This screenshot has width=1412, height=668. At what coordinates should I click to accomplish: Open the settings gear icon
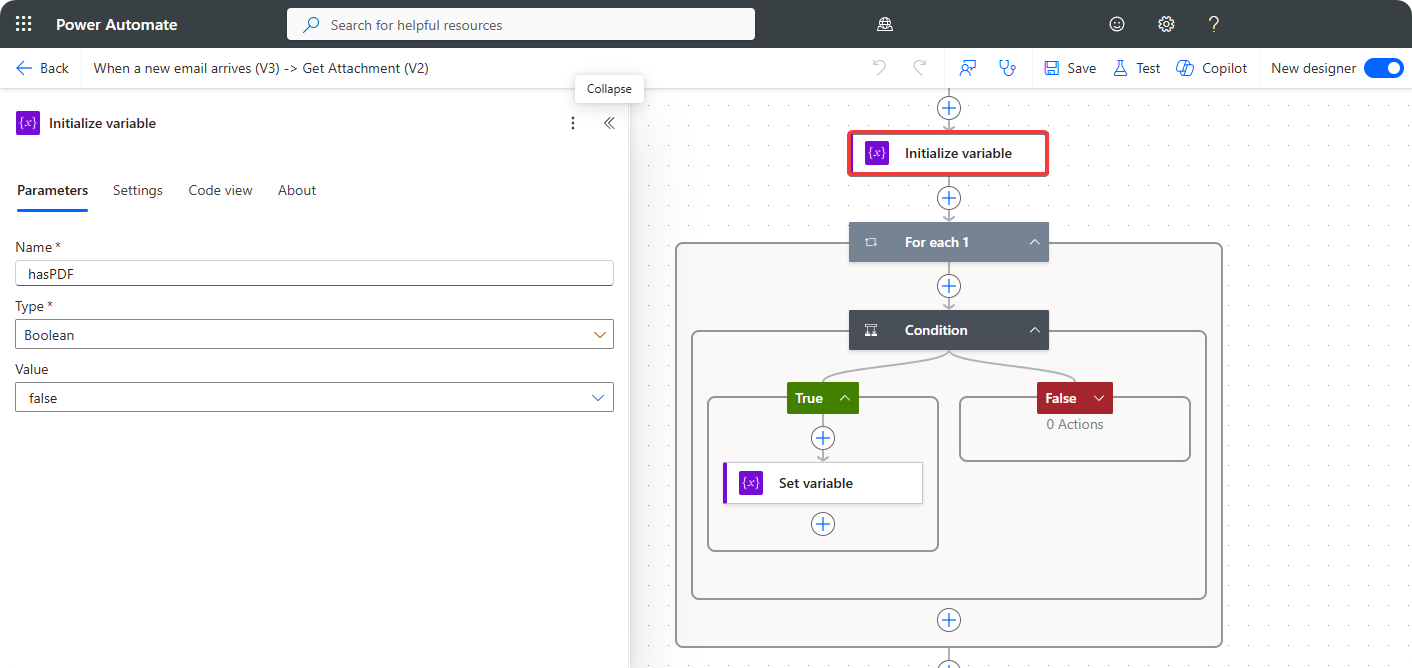tap(1166, 24)
